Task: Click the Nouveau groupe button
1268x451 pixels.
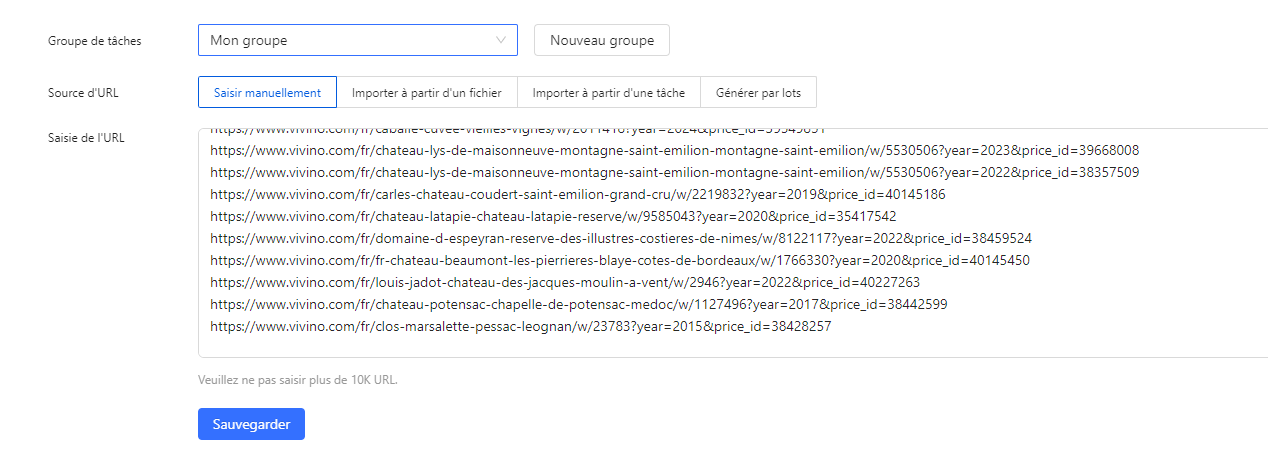Action: click(601, 40)
